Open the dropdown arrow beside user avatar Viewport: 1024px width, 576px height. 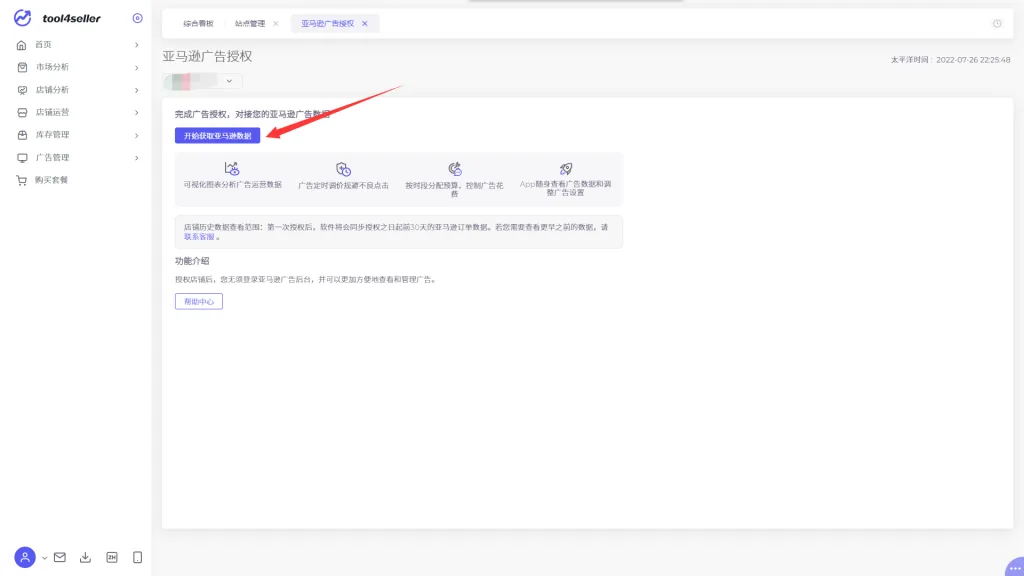coord(44,558)
